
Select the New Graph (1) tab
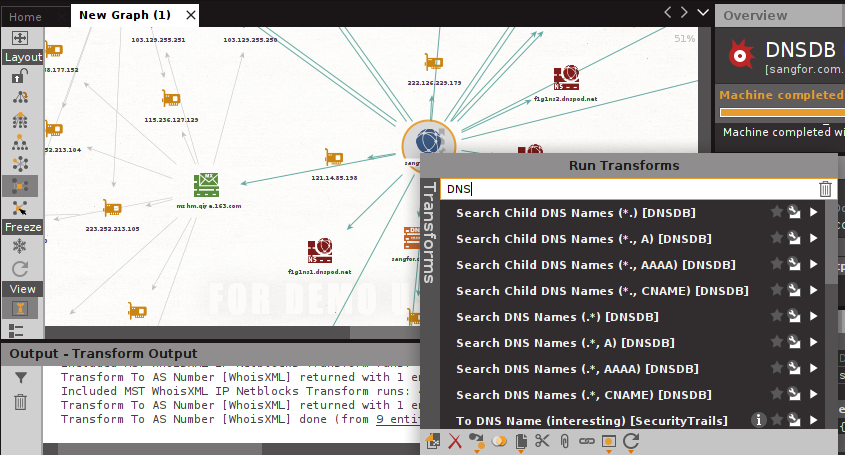tap(125, 15)
